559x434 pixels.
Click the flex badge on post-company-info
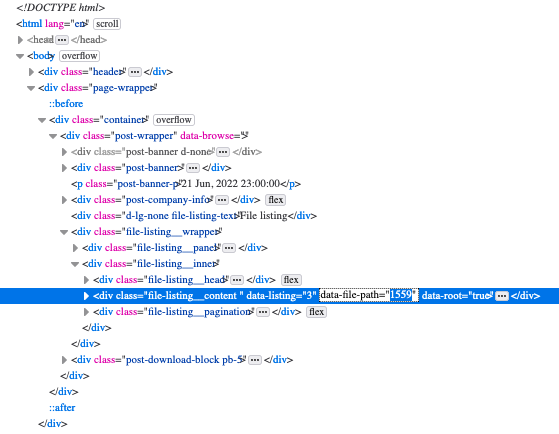276,200
